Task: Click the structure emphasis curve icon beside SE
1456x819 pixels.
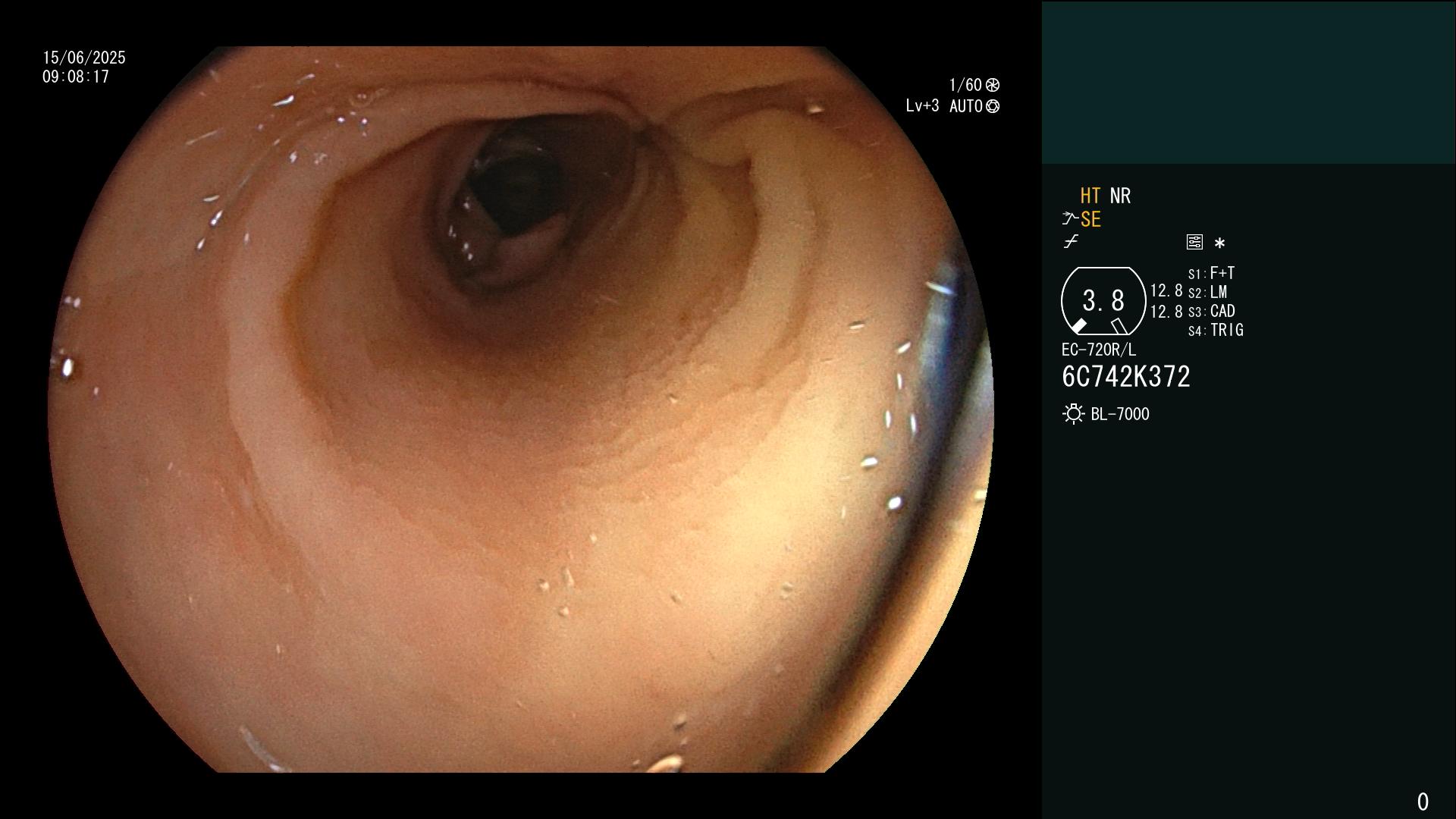Action: click(x=1069, y=219)
